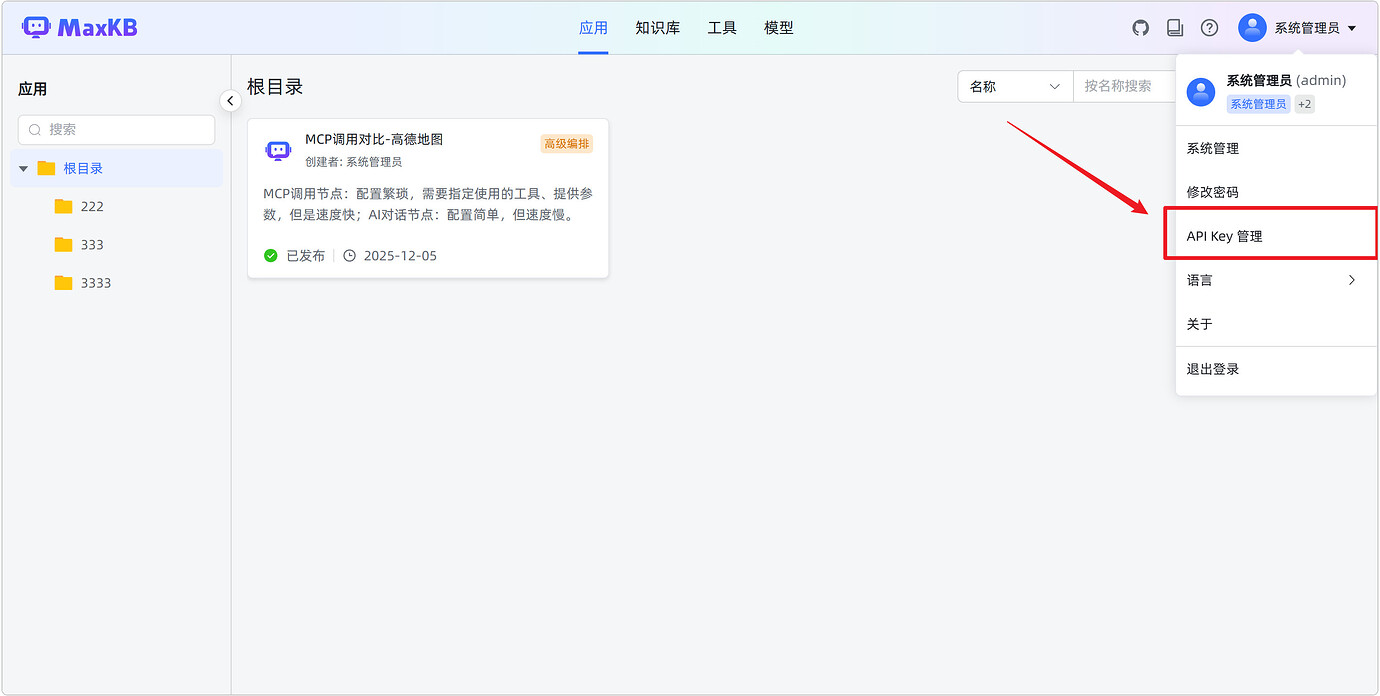Open the documentation book icon
This screenshot has height=696, width=1380.
[1175, 28]
